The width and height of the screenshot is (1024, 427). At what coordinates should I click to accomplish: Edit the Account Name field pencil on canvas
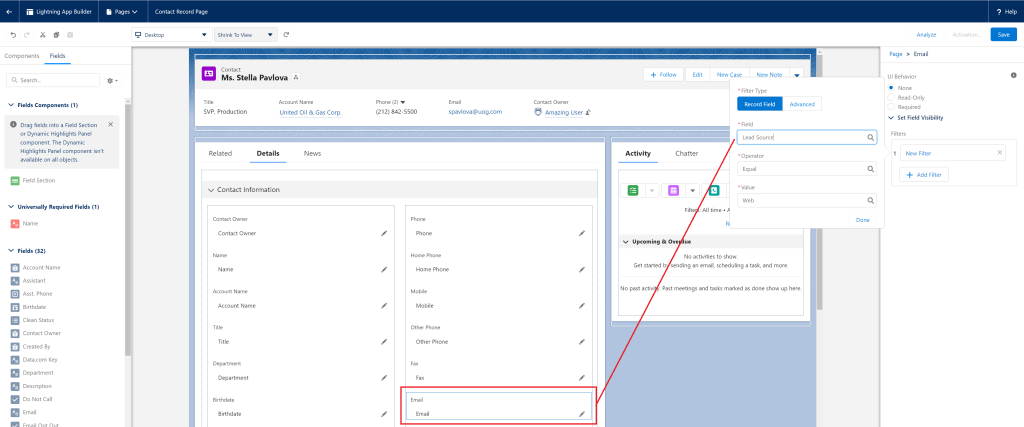(x=384, y=306)
